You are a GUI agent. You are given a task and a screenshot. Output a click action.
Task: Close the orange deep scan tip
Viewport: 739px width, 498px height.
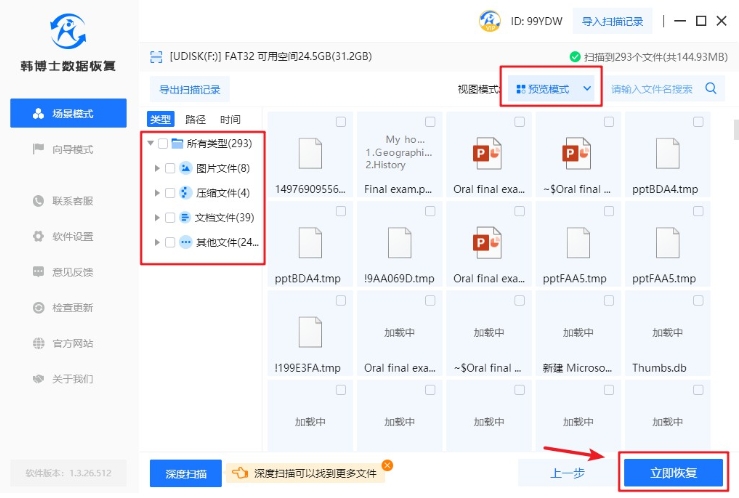tap(387, 465)
